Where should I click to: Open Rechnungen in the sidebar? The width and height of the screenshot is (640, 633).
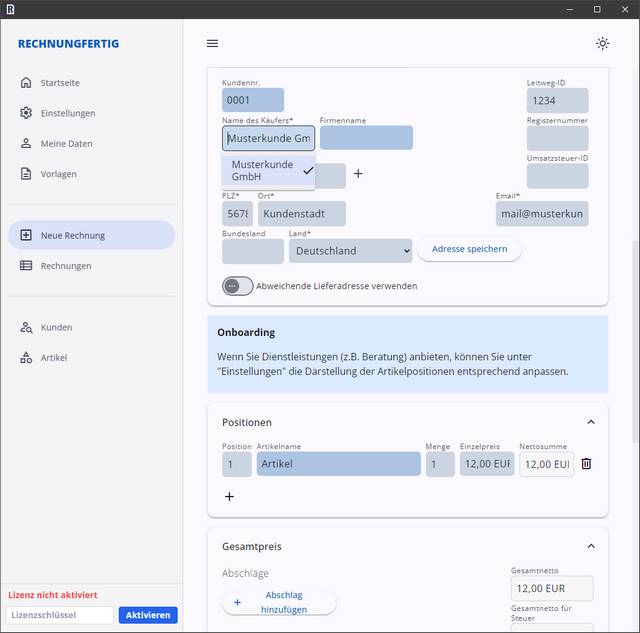click(x=66, y=266)
